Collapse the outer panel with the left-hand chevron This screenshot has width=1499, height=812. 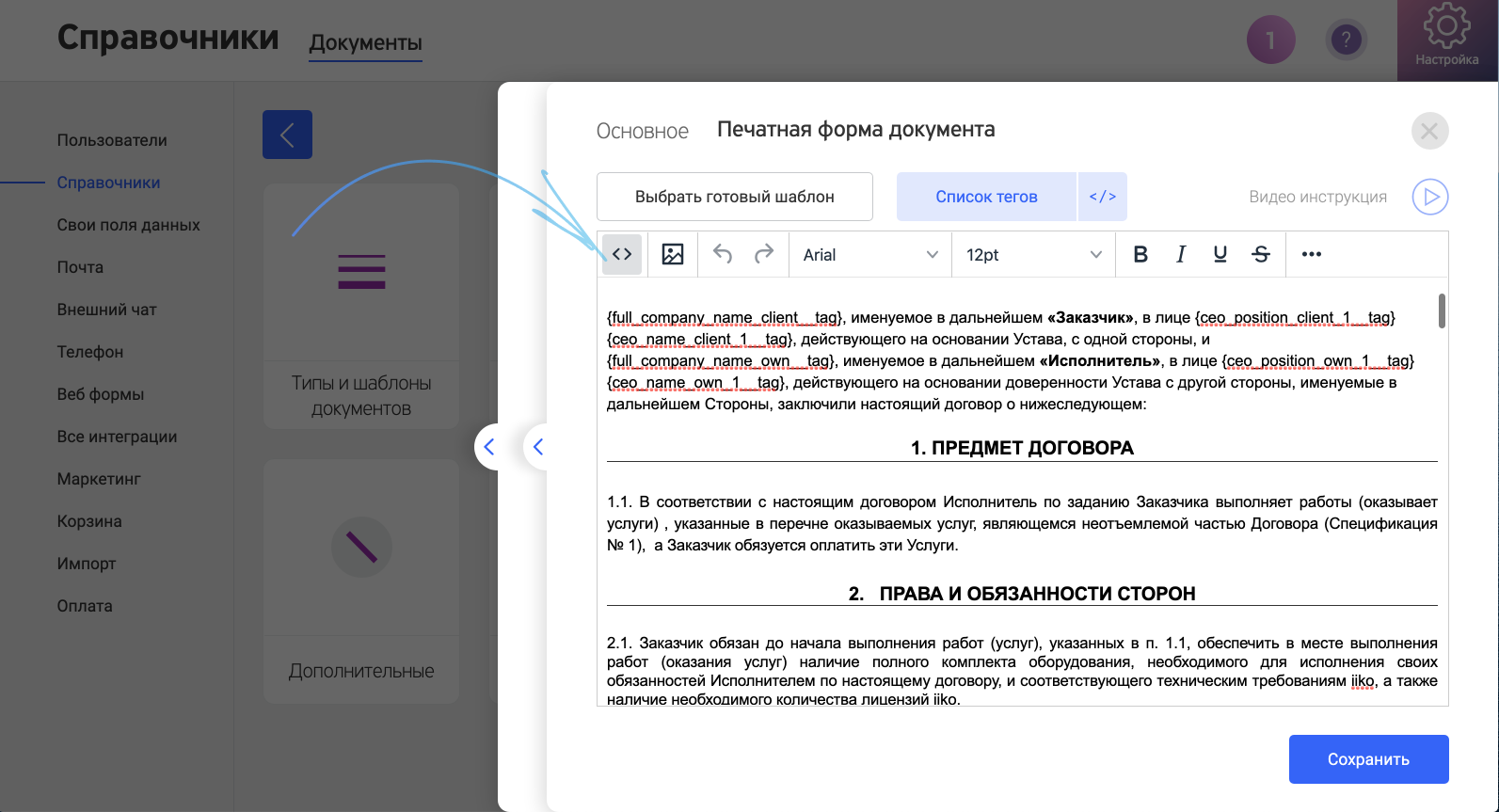(489, 447)
